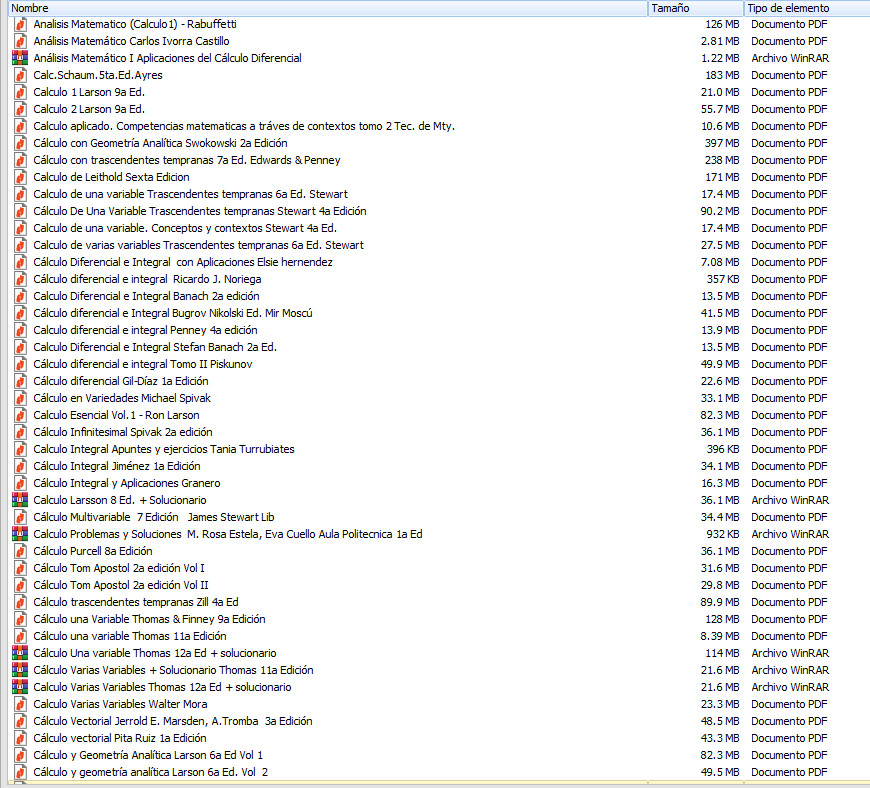Viewport: 870px width, 788px height.
Task: Click the WinRAR icon of Calculo Problemas y Soluciones
Action: 20,534
